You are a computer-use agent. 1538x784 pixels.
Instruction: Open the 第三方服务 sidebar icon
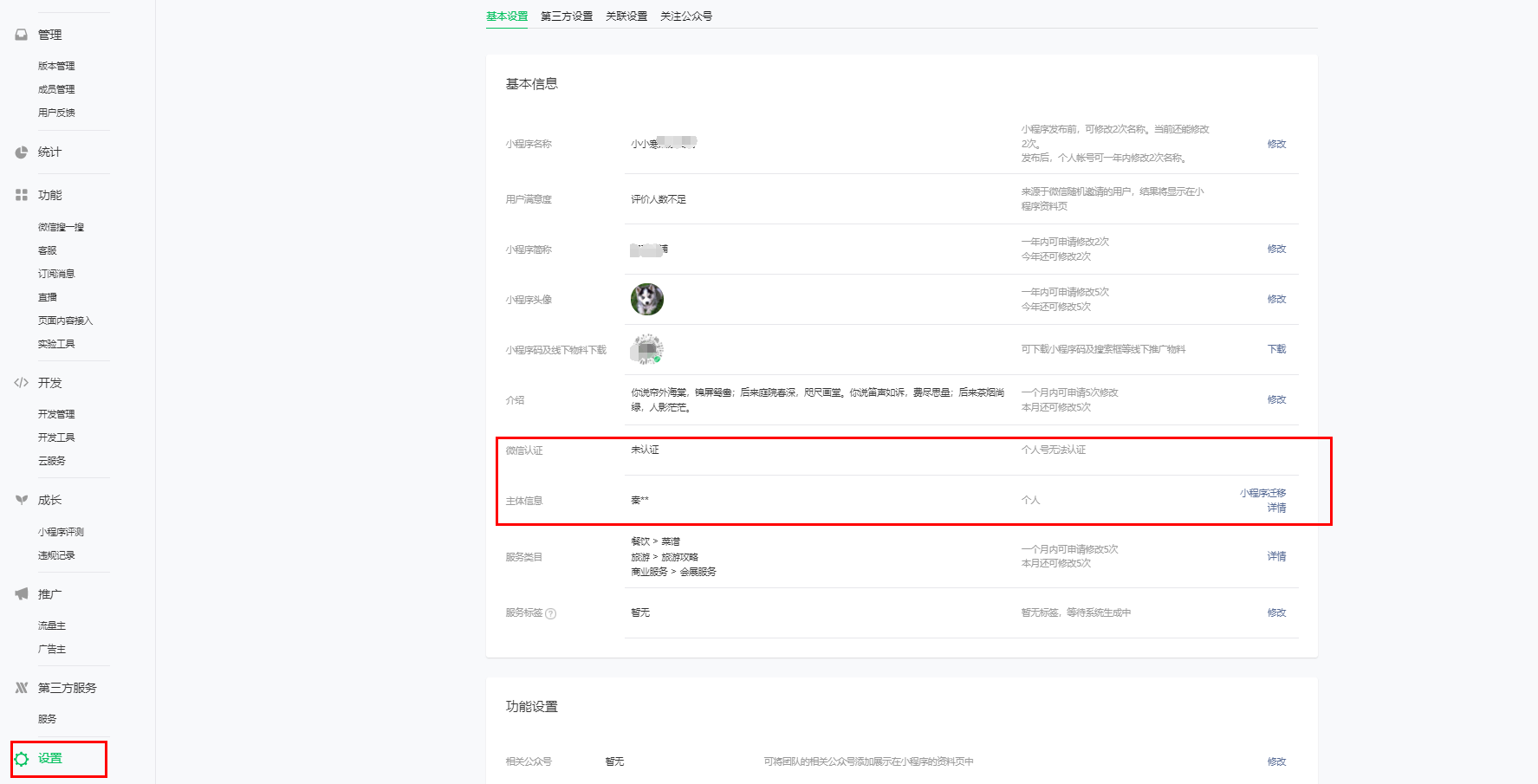pos(21,687)
